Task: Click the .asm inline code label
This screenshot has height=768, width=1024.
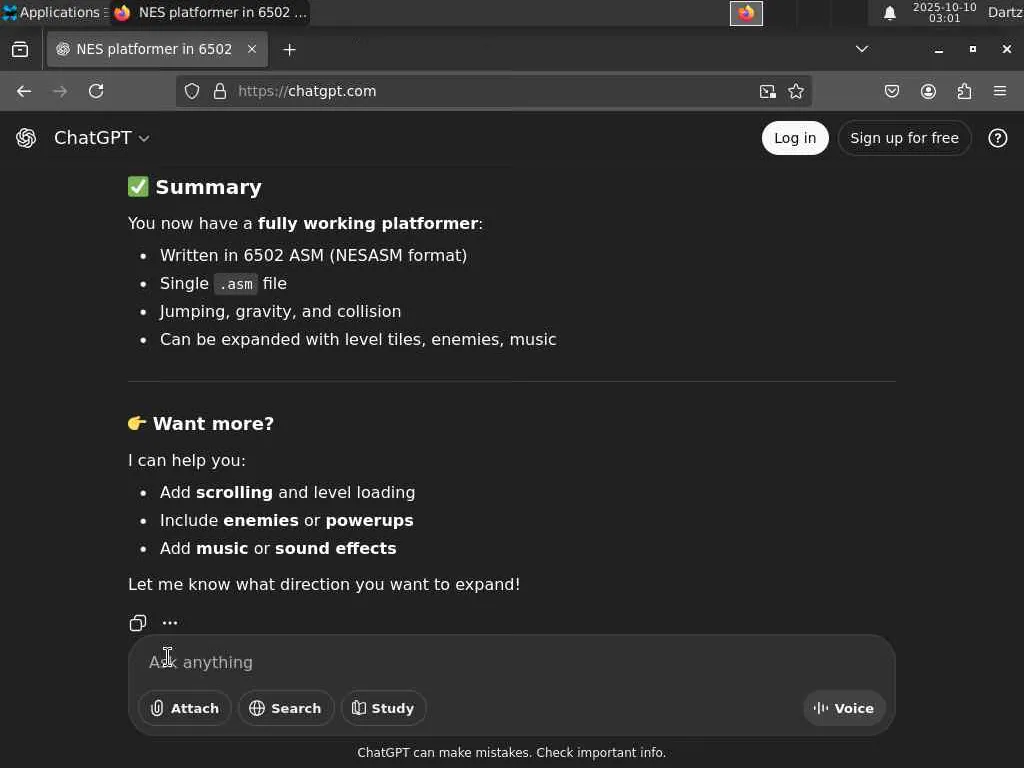Action: point(236,284)
